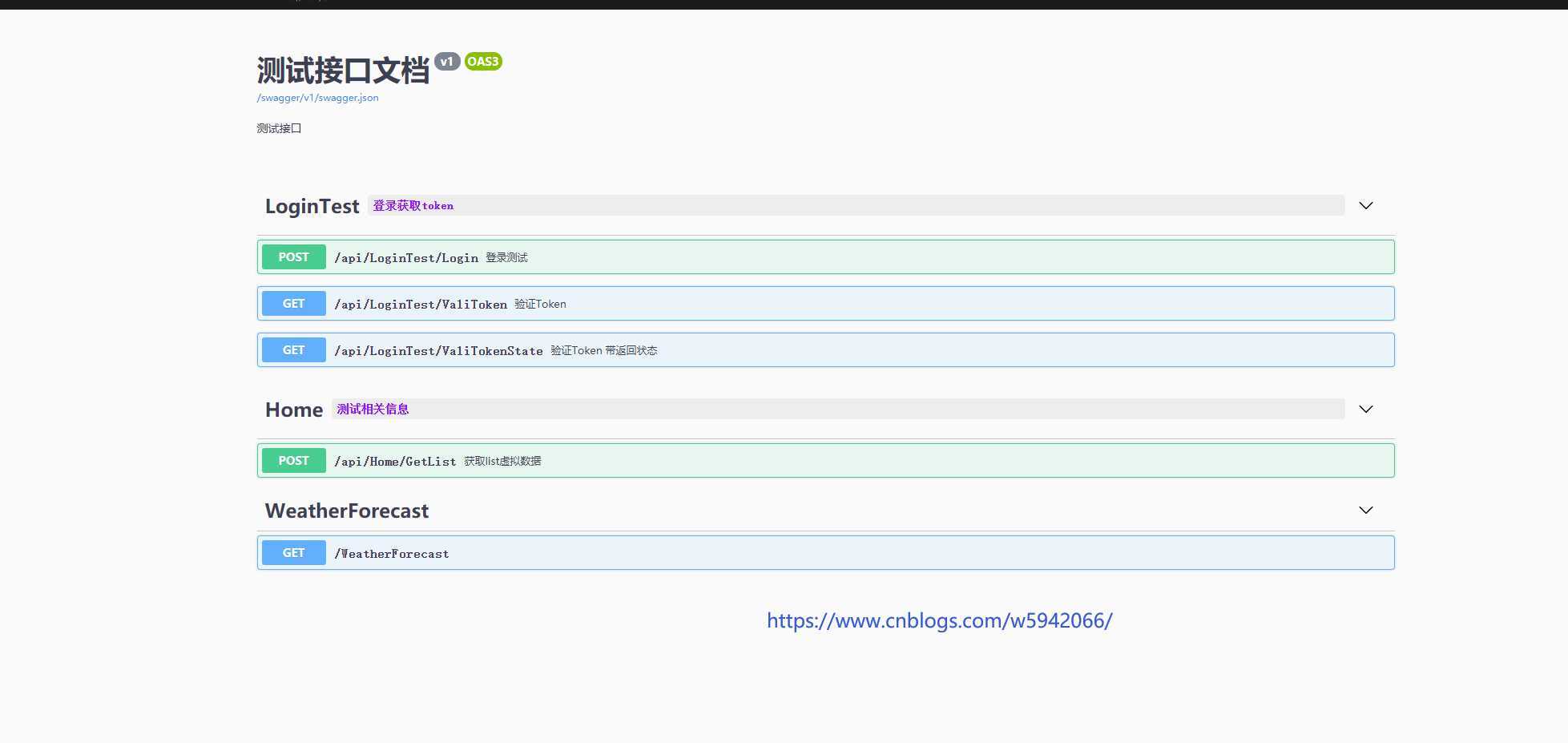Viewport: 1568px width, 743px height.
Task: Collapse the LoginTest section chevron
Action: (x=1365, y=206)
